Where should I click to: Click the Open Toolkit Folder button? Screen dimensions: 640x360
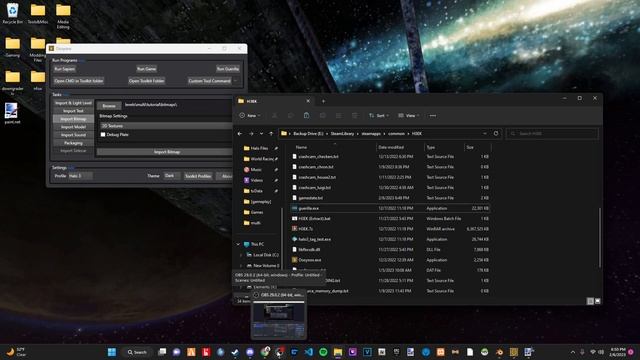click(147, 81)
